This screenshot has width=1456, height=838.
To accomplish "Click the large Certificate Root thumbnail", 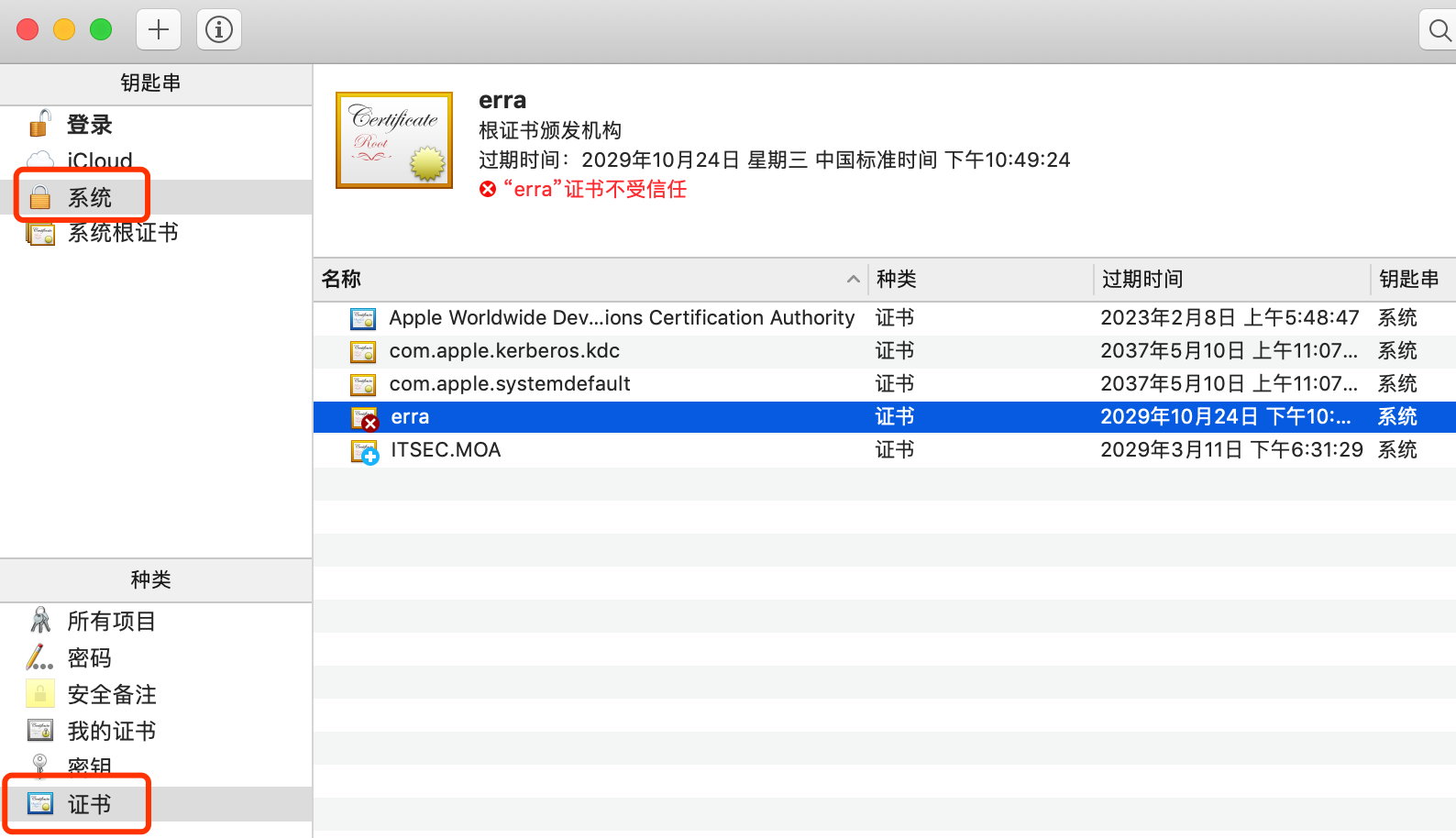I will pos(394,140).
